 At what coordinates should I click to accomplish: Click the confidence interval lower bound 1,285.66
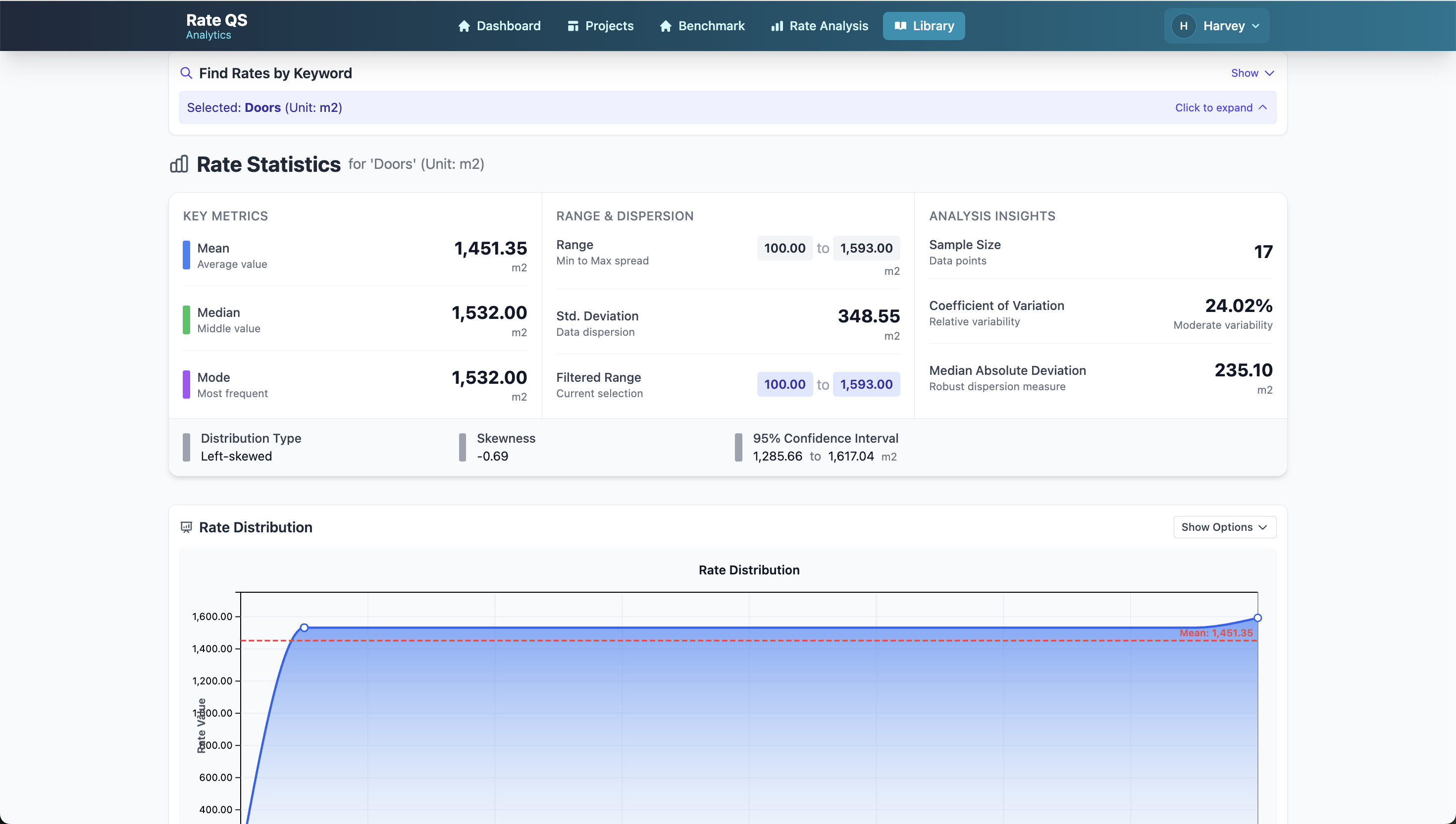(777, 456)
